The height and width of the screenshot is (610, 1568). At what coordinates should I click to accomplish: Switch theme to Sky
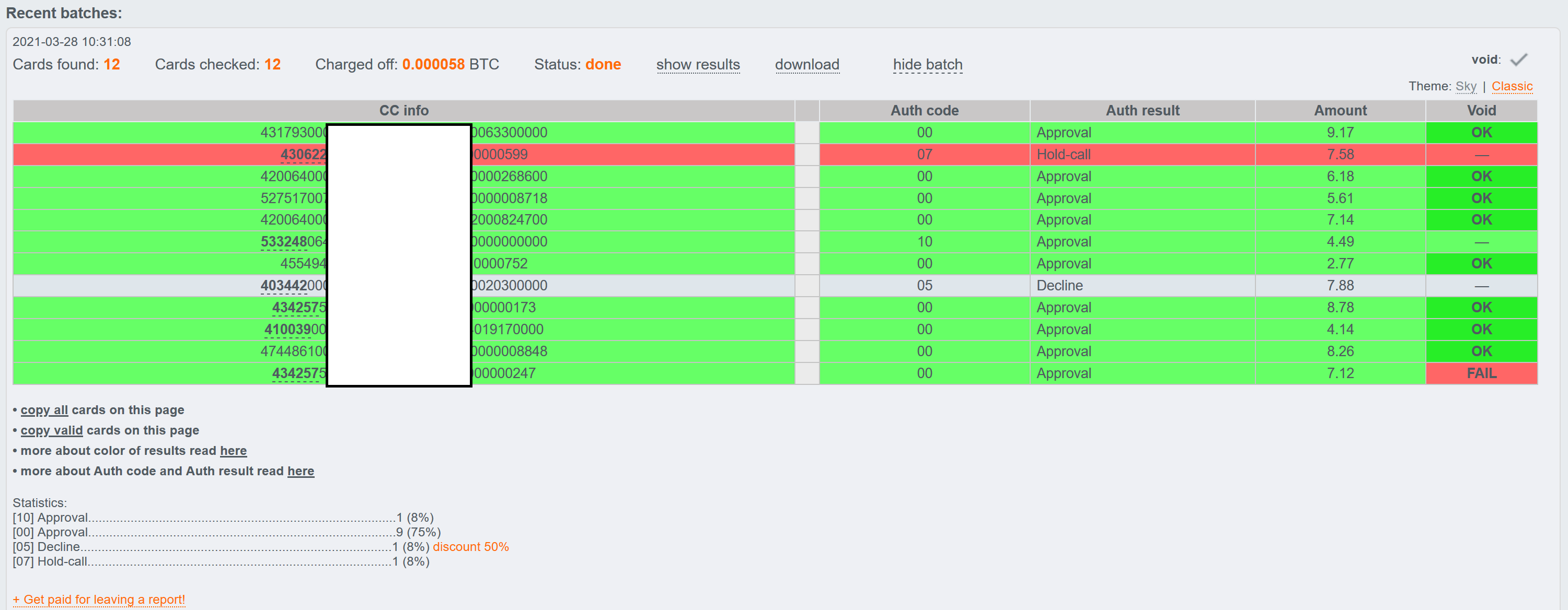(1466, 86)
